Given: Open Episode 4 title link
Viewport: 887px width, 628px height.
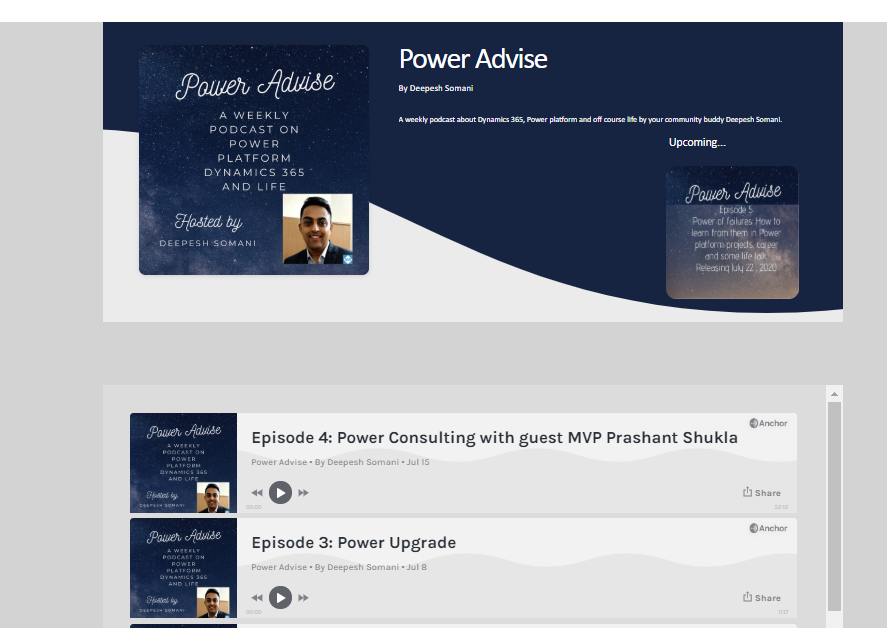Looking at the screenshot, I should tap(494, 438).
